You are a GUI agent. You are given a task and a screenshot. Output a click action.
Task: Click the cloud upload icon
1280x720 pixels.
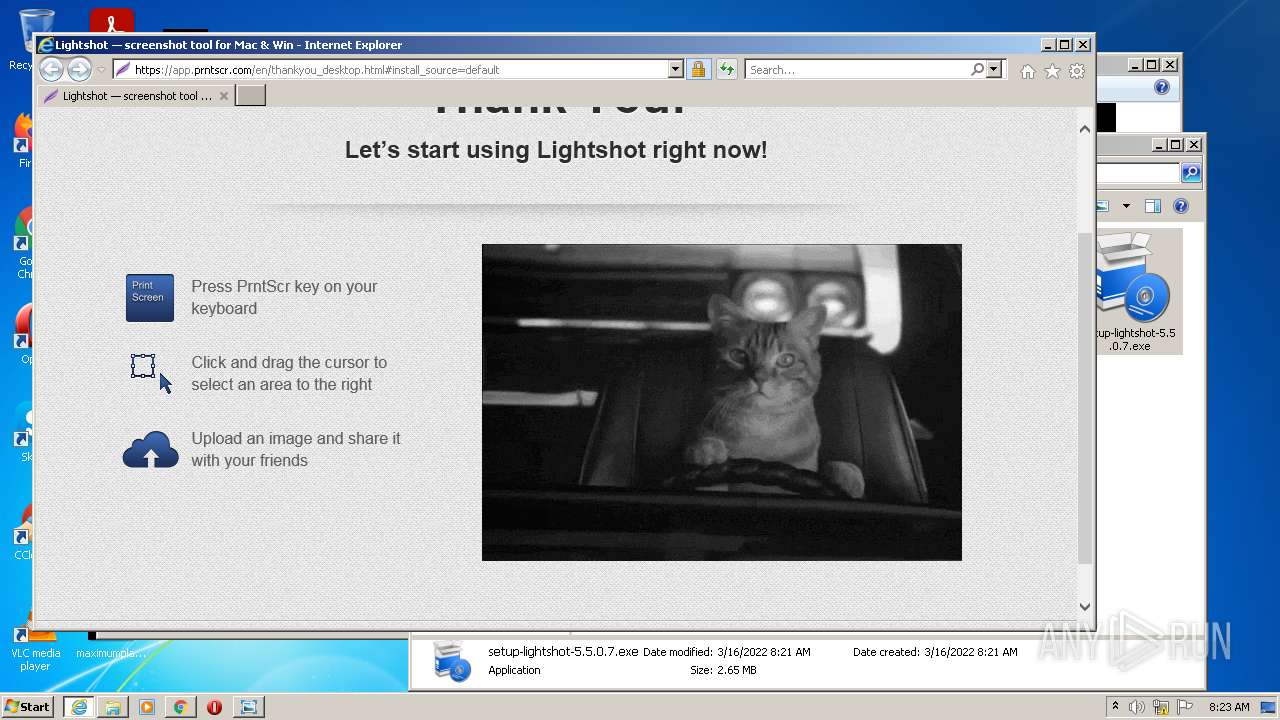click(151, 450)
